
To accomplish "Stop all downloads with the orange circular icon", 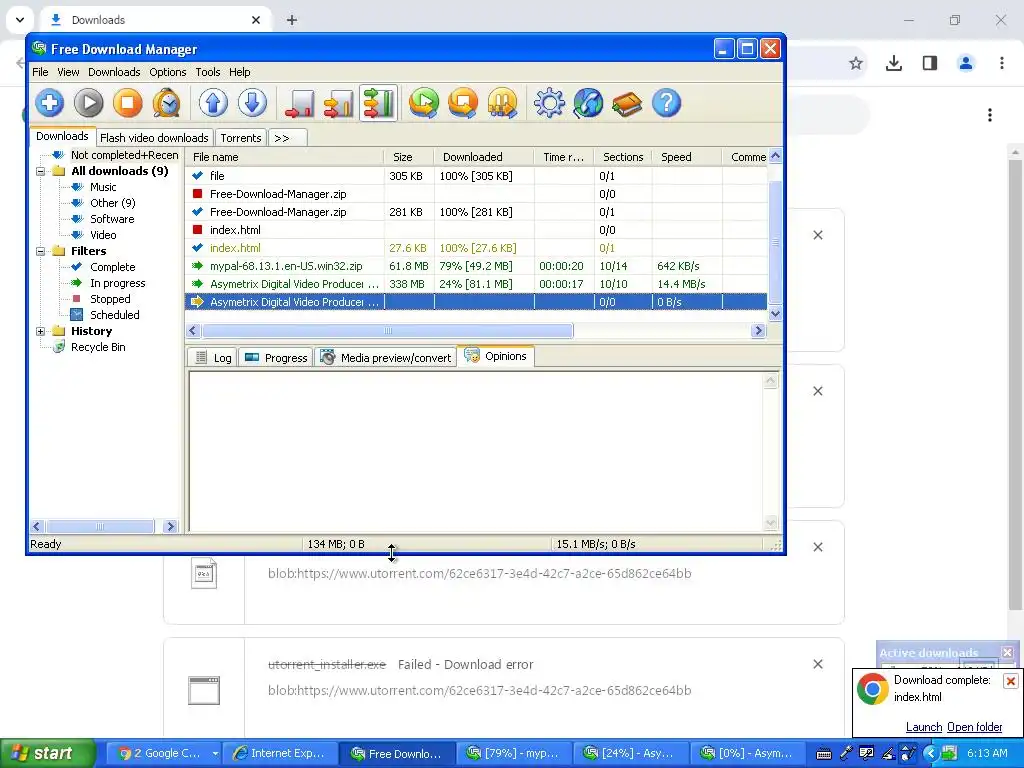I will click(463, 103).
